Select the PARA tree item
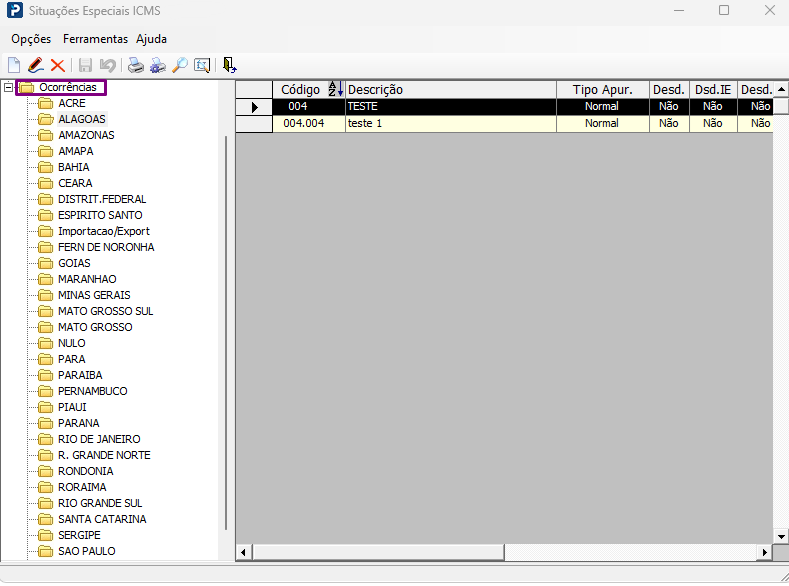 tap(71, 359)
